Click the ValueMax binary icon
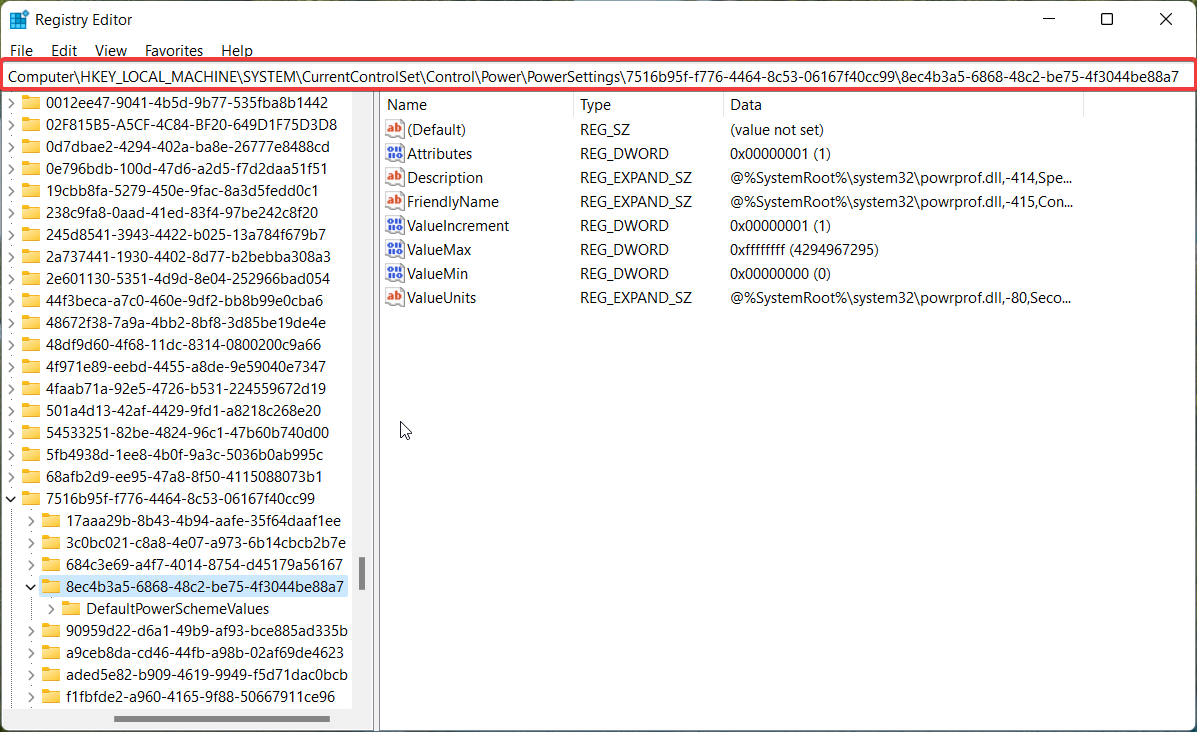Screen dimensions: 1197x732 (x=394, y=250)
